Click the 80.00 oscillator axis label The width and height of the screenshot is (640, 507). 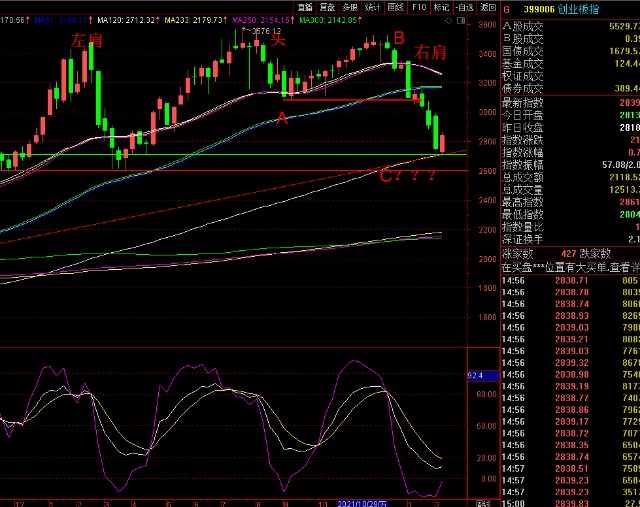pyautogui.click(x=486, y=394)
